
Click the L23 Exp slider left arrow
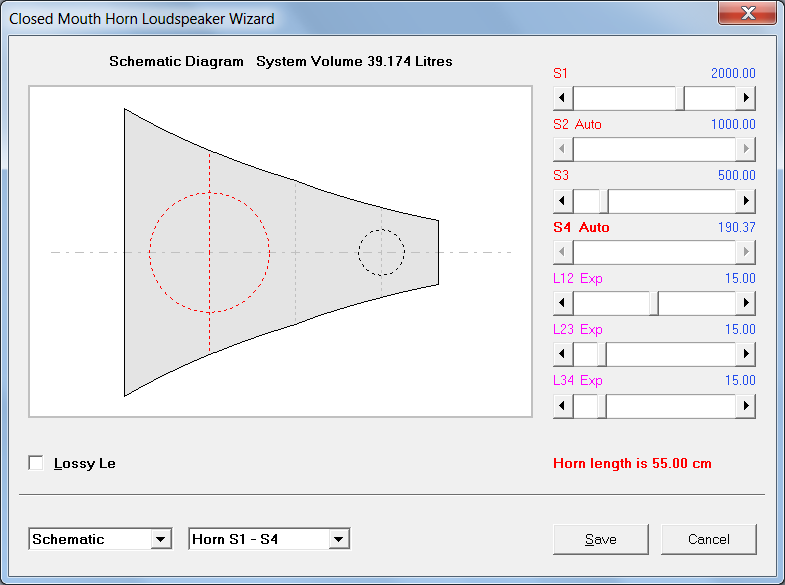click(563, 354)
